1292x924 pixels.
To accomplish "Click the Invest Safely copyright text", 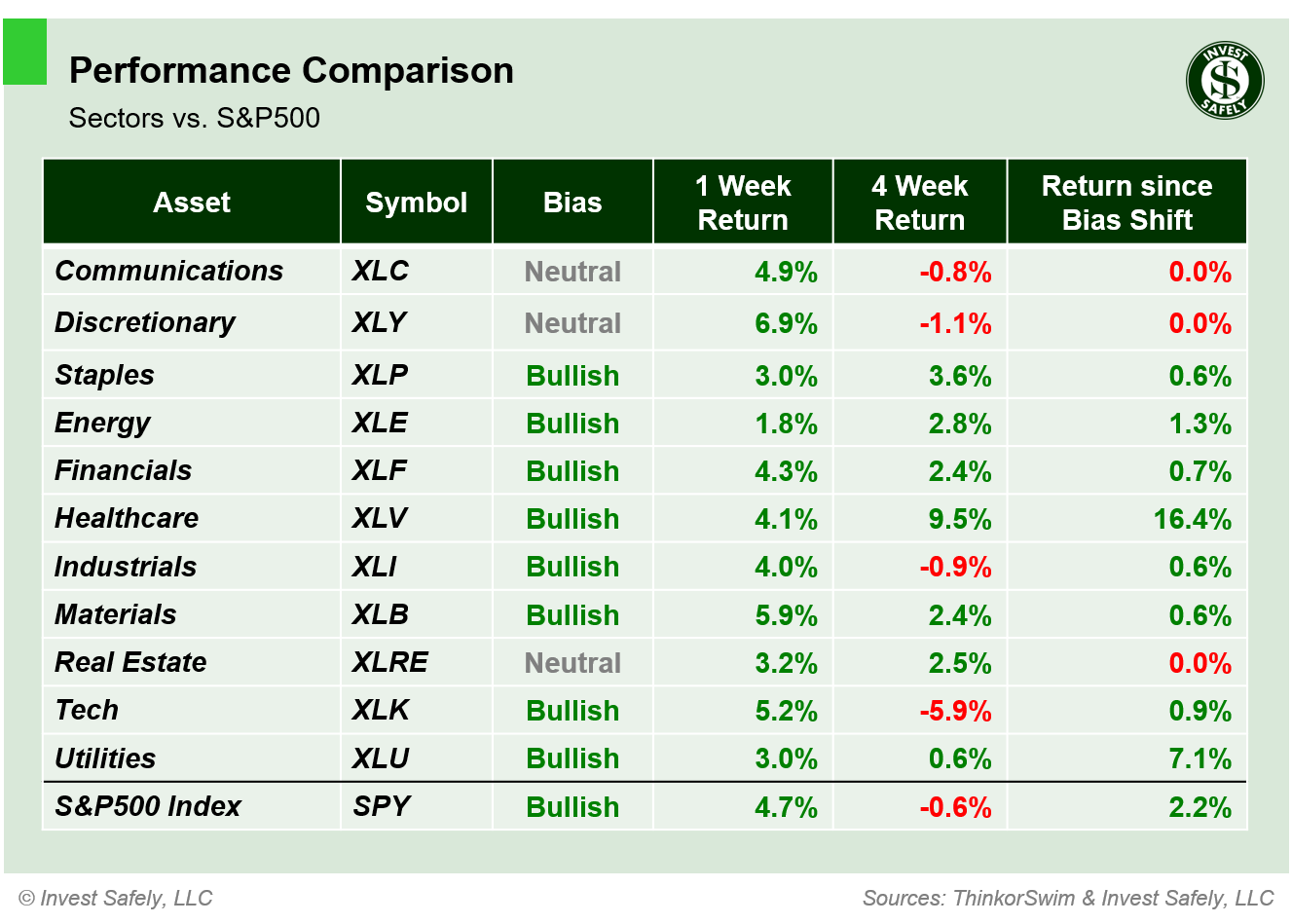I will click(x=116, y=898).
